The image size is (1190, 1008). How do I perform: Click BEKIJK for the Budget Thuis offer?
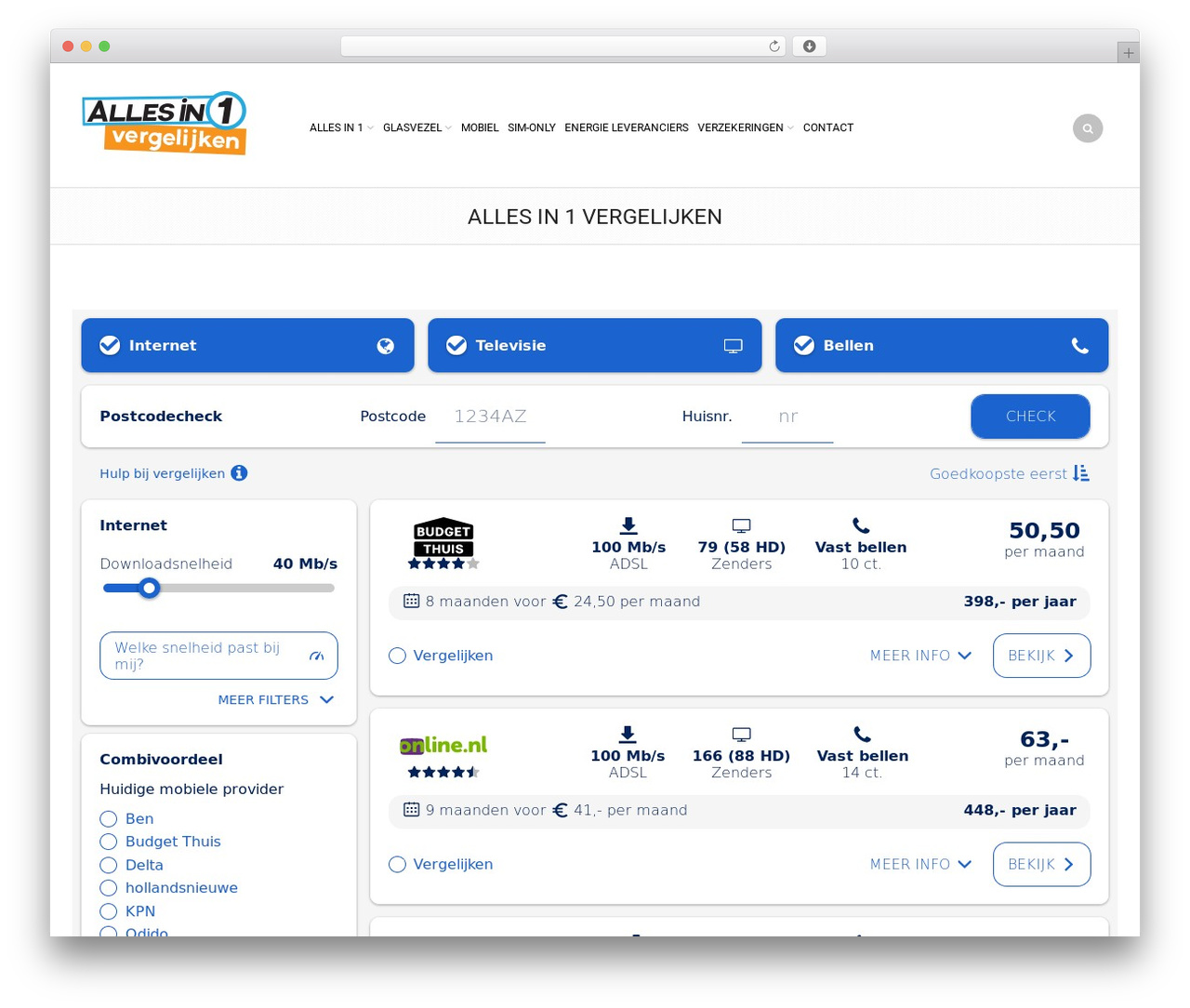(1041, 656)
